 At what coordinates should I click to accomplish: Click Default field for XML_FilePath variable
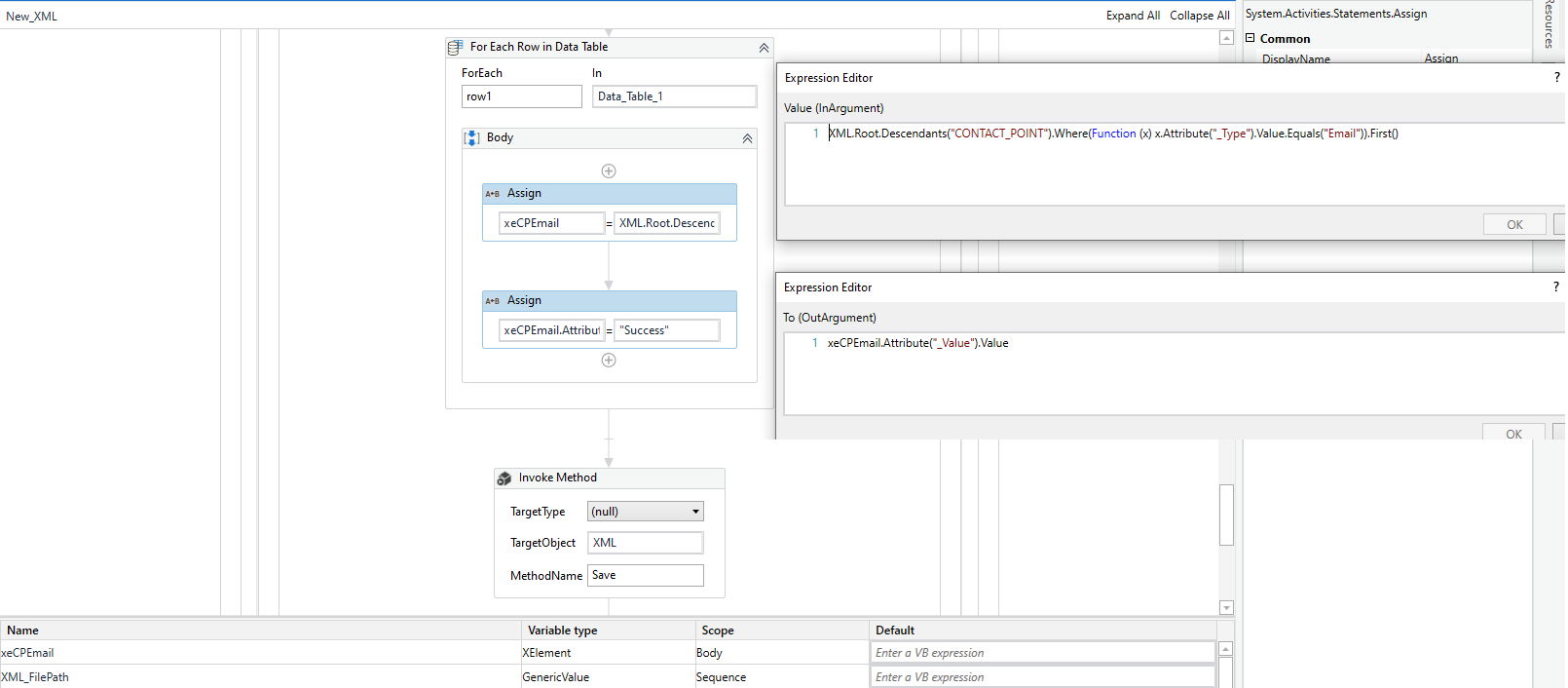click(x=1043, y=677)
